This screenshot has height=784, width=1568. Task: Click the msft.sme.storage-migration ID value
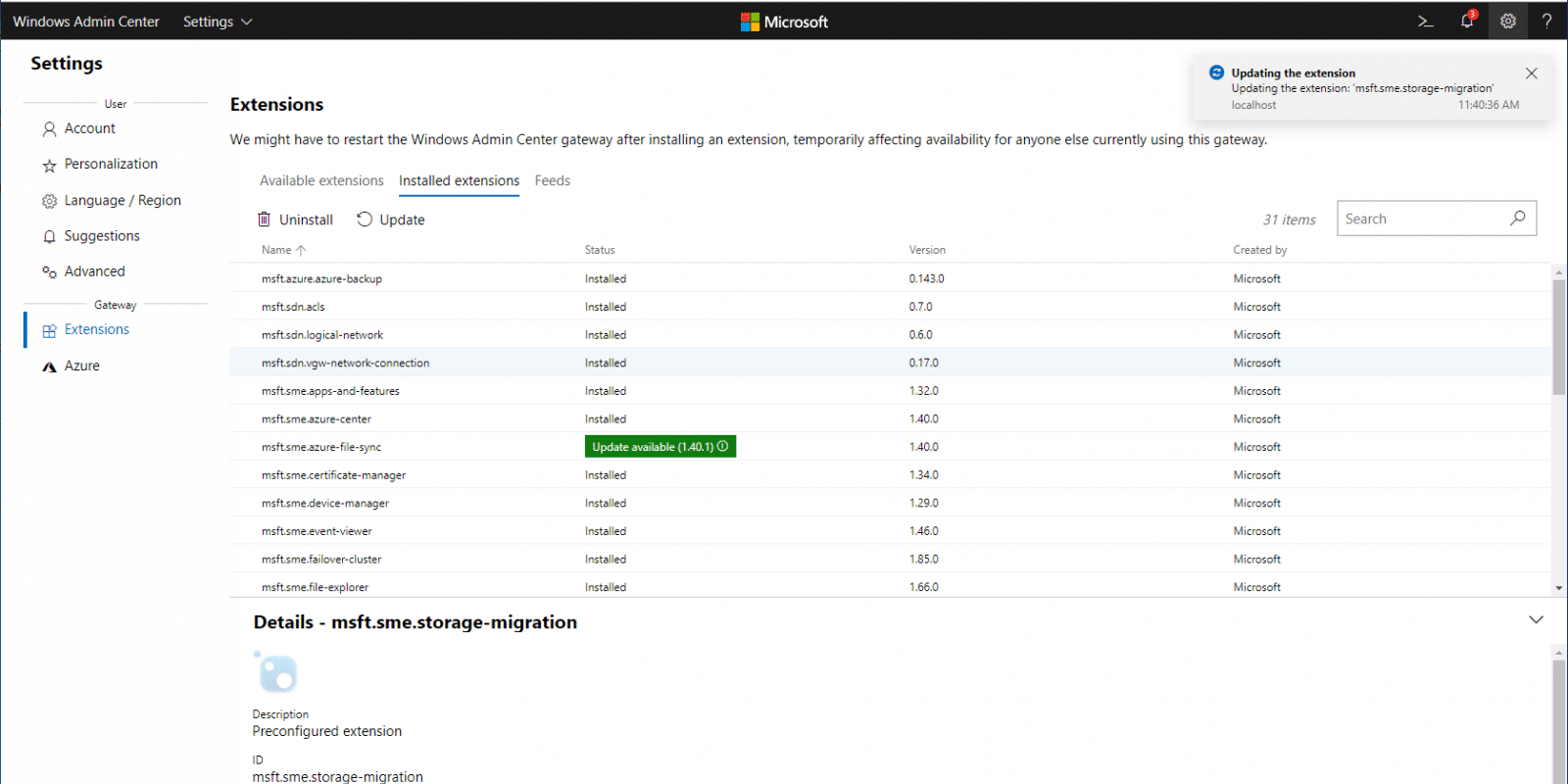pyautogui.click(x=337, y=776)
